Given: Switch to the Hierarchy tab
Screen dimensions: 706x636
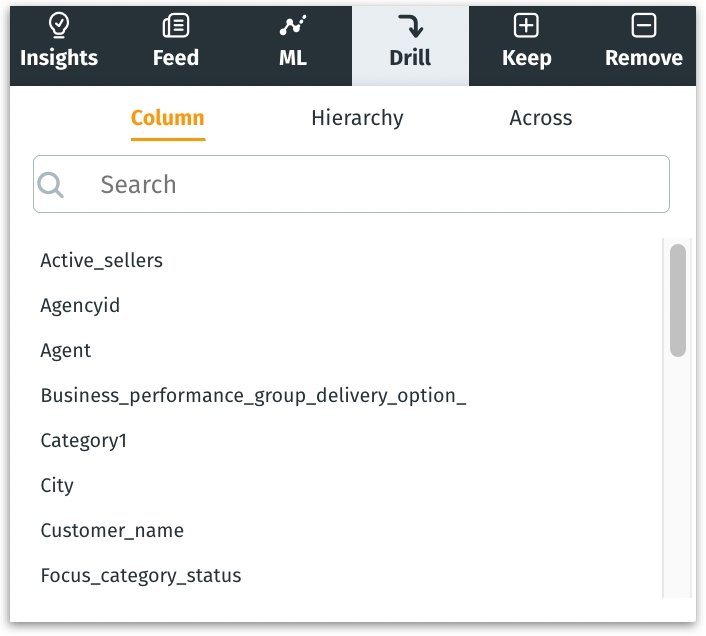Looking at the screenshot, I should (x=357, y=118).
